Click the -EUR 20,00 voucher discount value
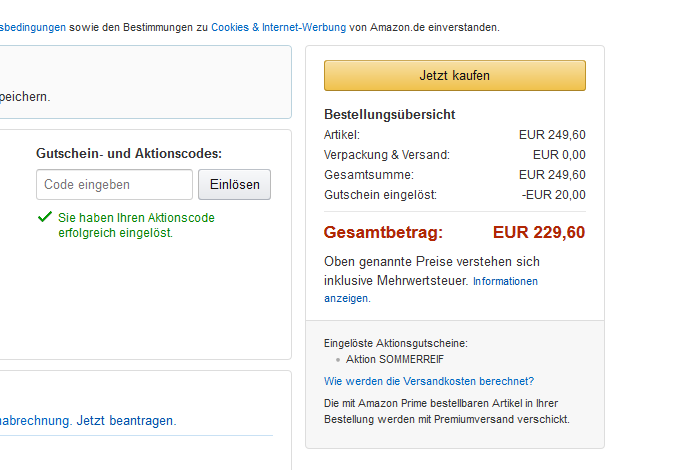This screenshot has width=691, height=470. tap(554, 195)
